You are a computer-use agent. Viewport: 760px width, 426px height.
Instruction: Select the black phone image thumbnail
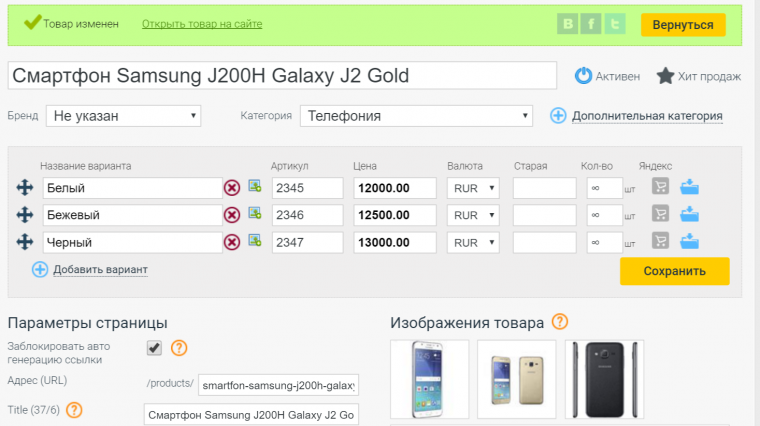coord(603,379)
